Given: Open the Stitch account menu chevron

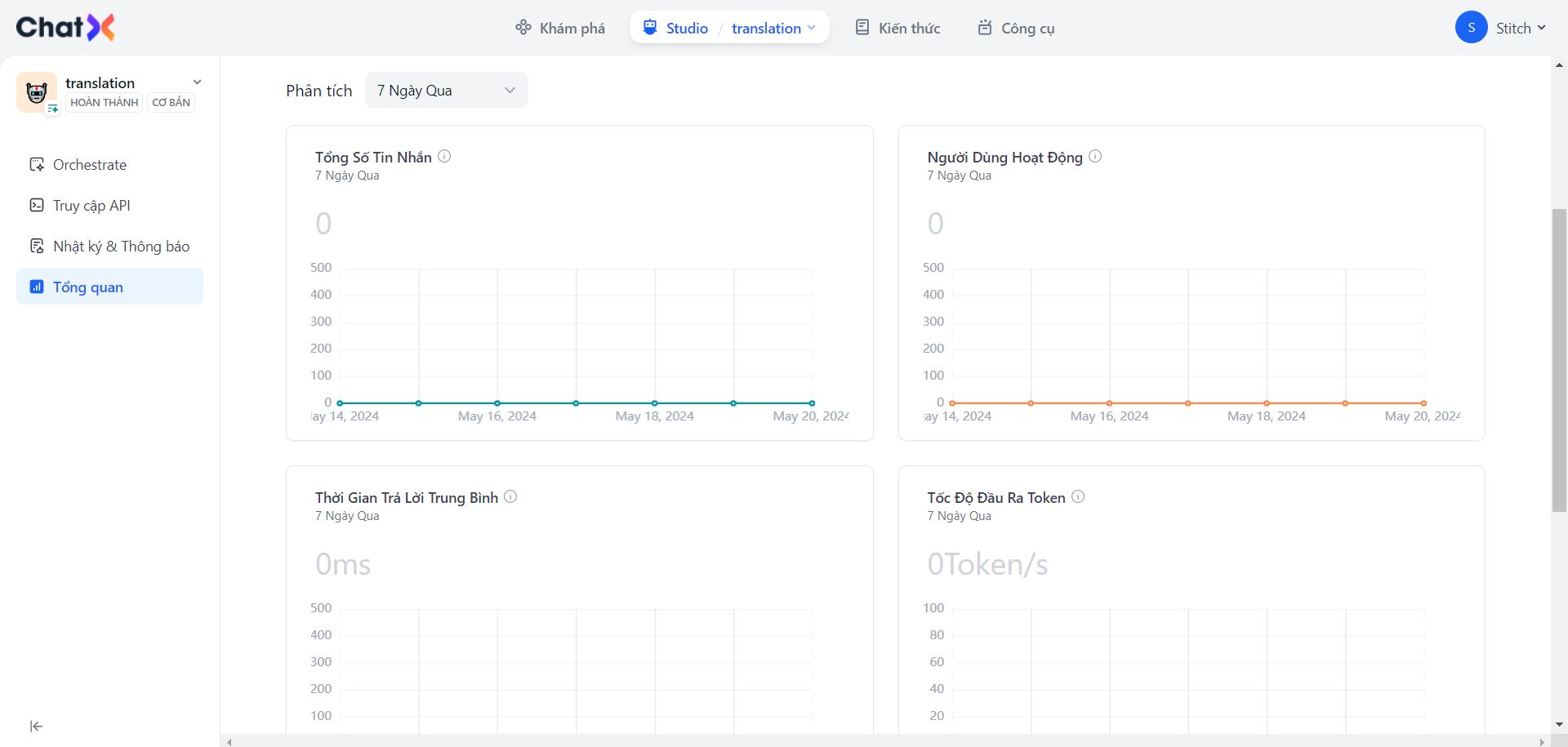Looking at the screenshot, I should 1541,28.
